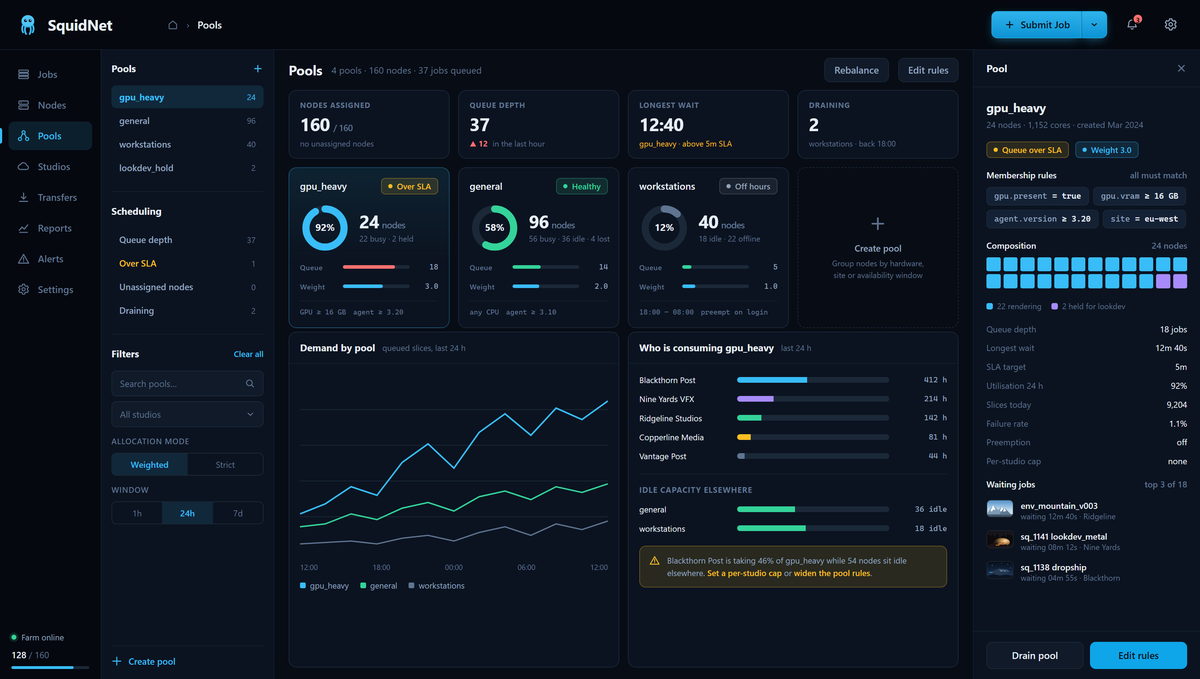Click the plus icon beside bottom Create pool
This screenshot has height=679, width=1200.
tap(117, 662)
